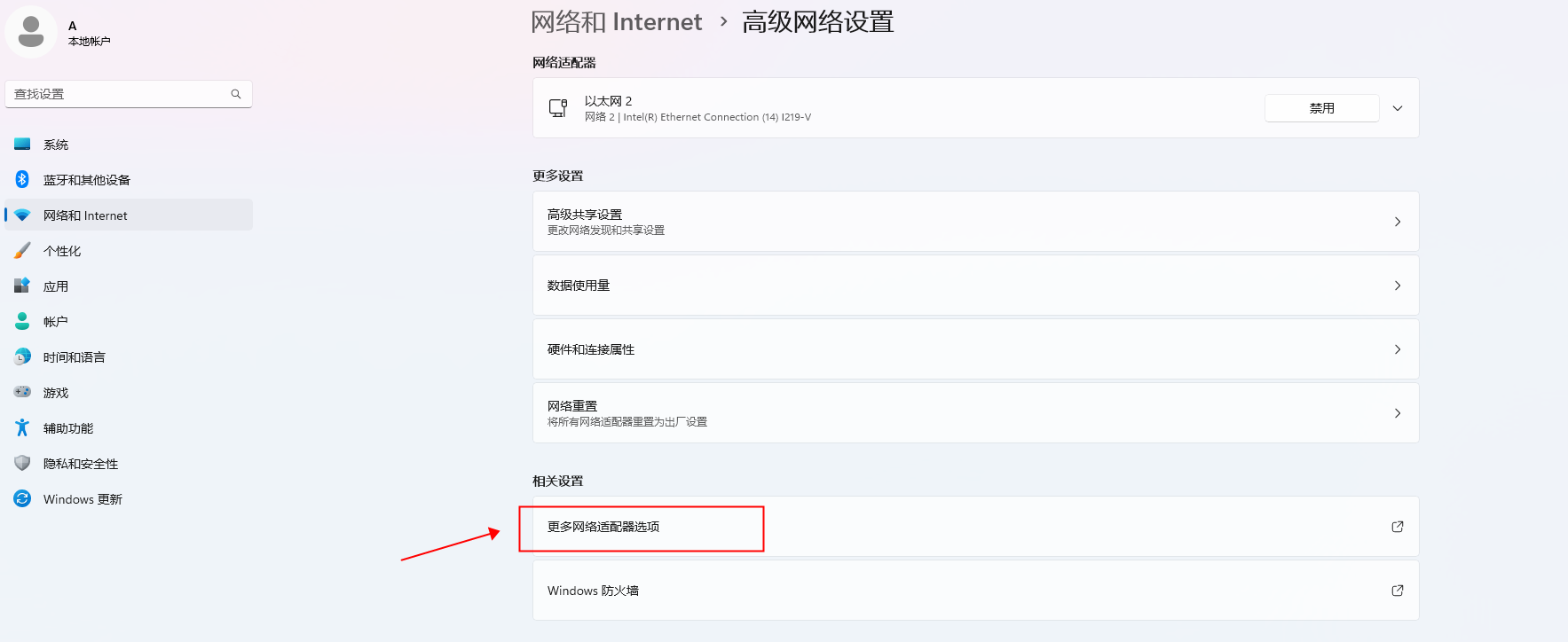The width and height of the screenshot is (1568, 642).
Task: Open 高级共享设置 via its chevron arrow
Action: point(1397,222)
